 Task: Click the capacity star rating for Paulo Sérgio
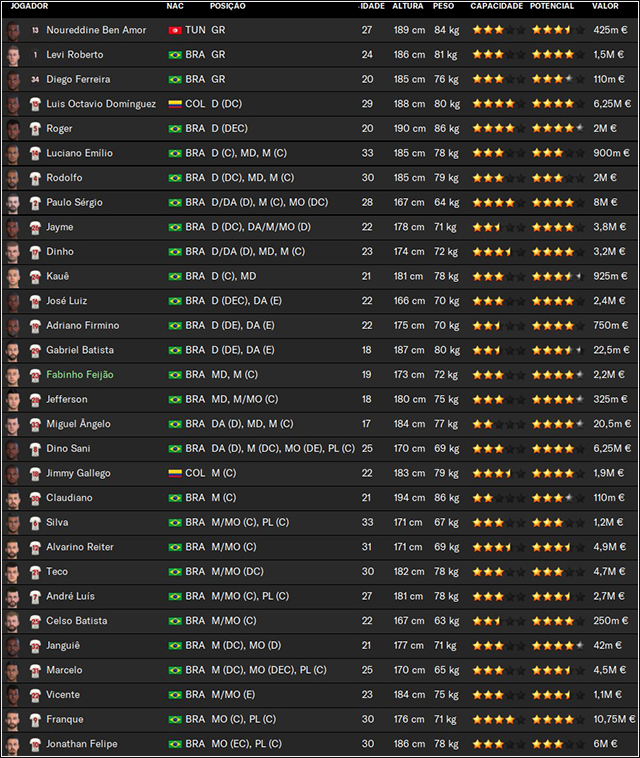[x=498, y=203]
